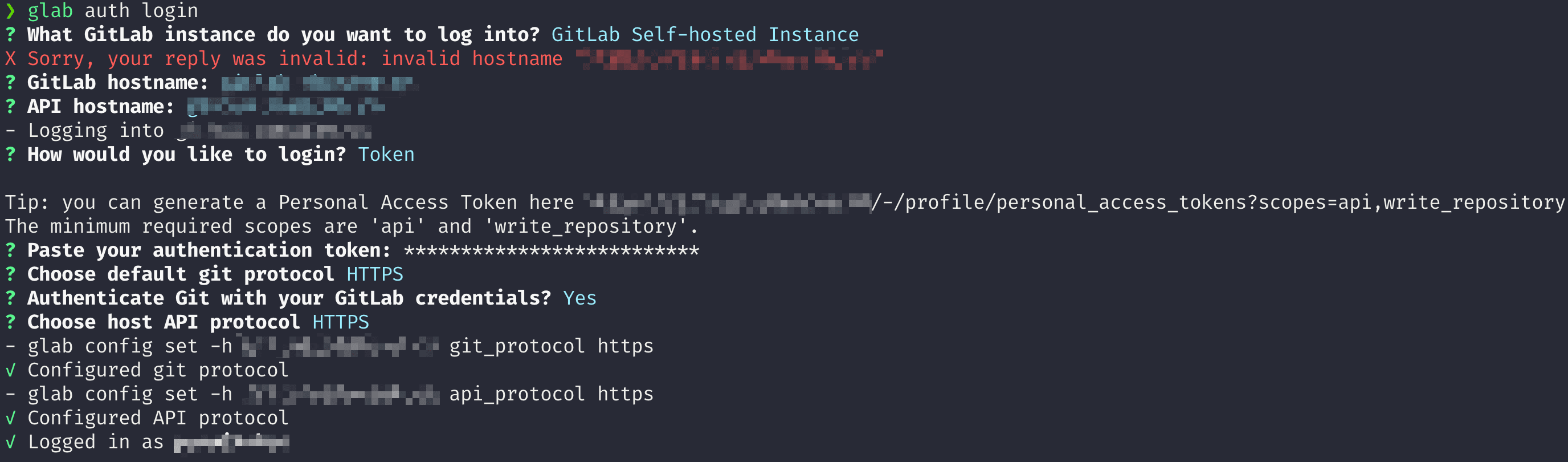This screenshot has width=1568, height=462.
Task: Click green question mark beside GitLab hostname
Action: click(10, 82)
